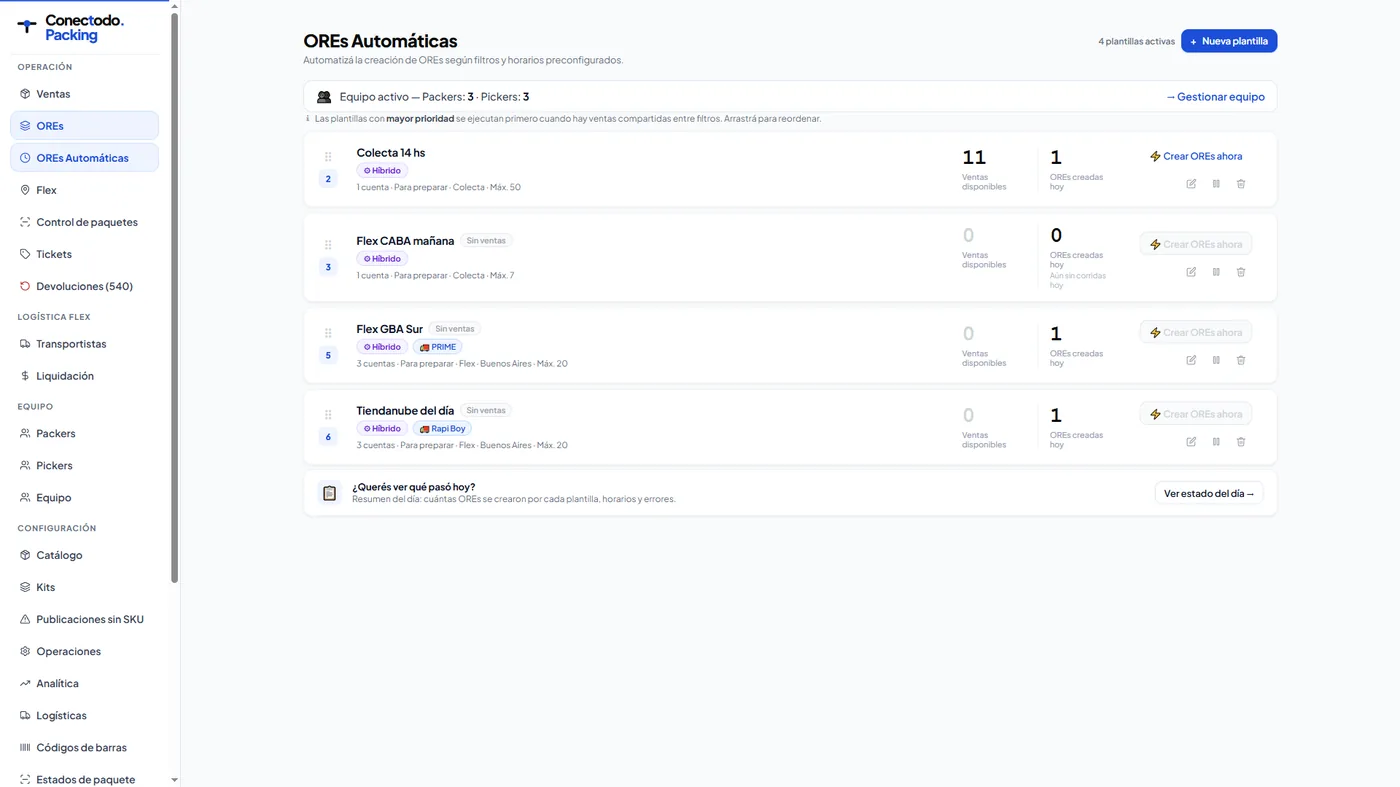Remove the Flex CABA mañana template
Viewport: 1400px width, 787px height.
pyautogui.click(x=1241, y=272)
